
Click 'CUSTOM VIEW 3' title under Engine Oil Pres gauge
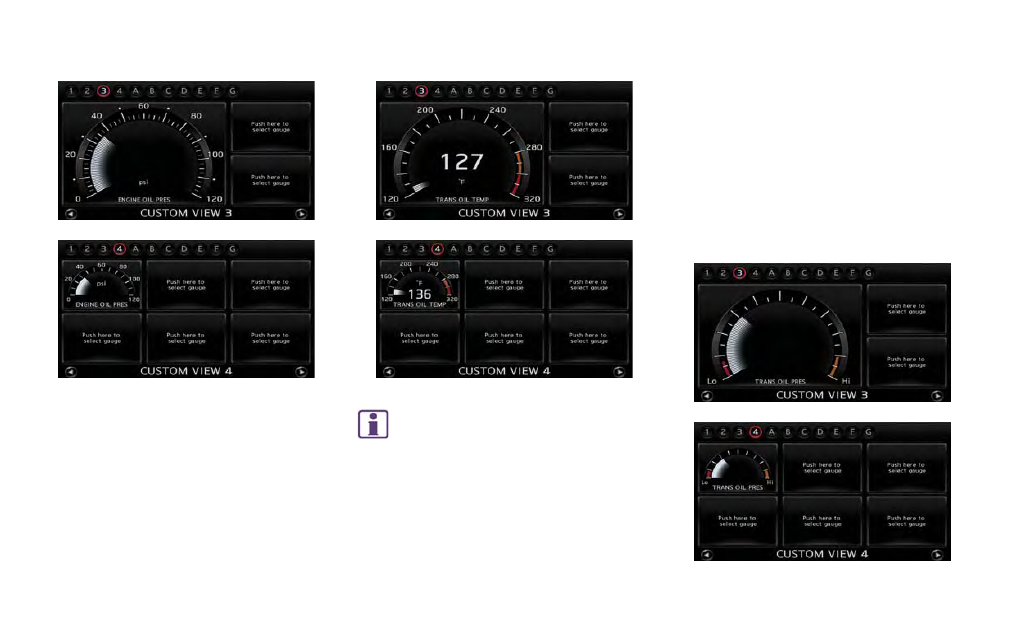click(186, 213)
